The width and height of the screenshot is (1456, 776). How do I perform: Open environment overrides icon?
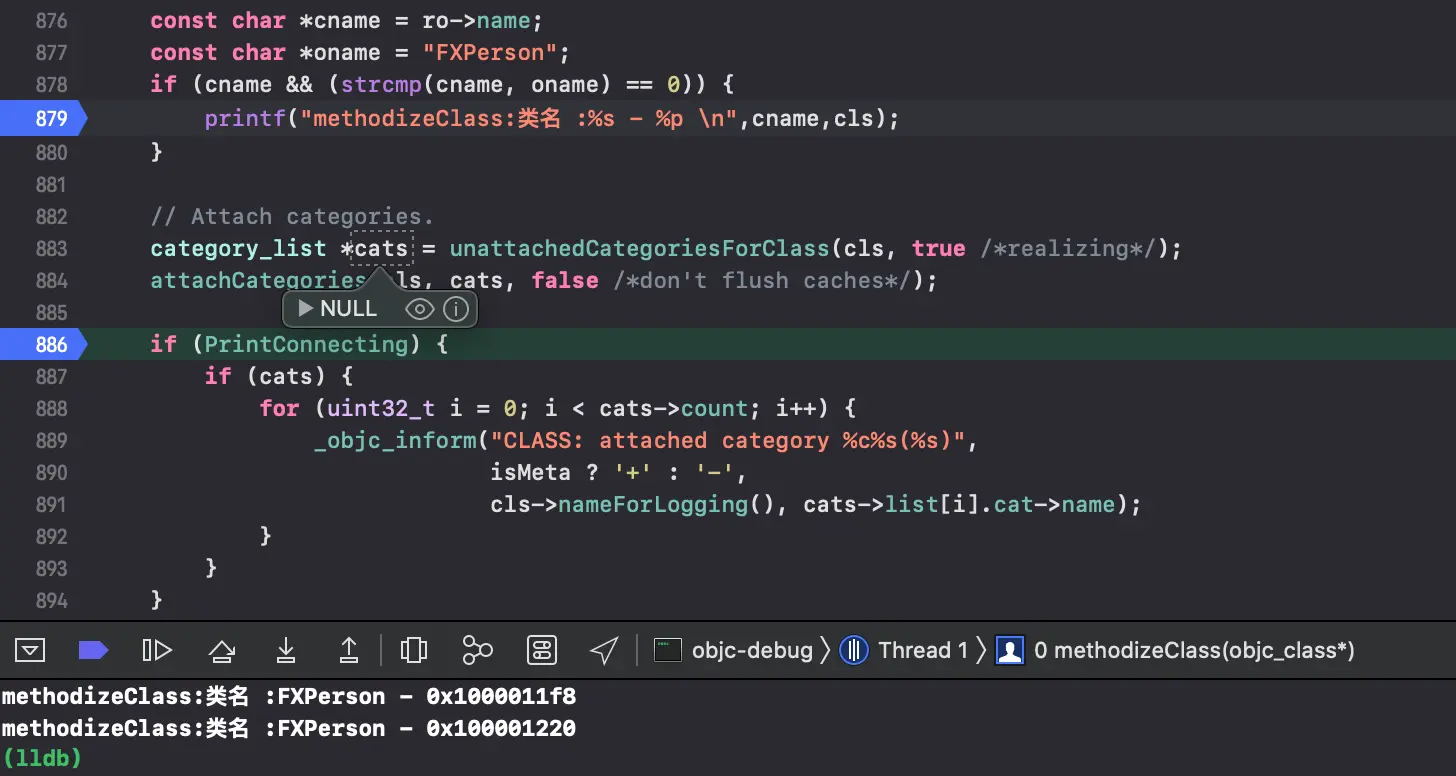pyautogui.click(x=542, y=651)
